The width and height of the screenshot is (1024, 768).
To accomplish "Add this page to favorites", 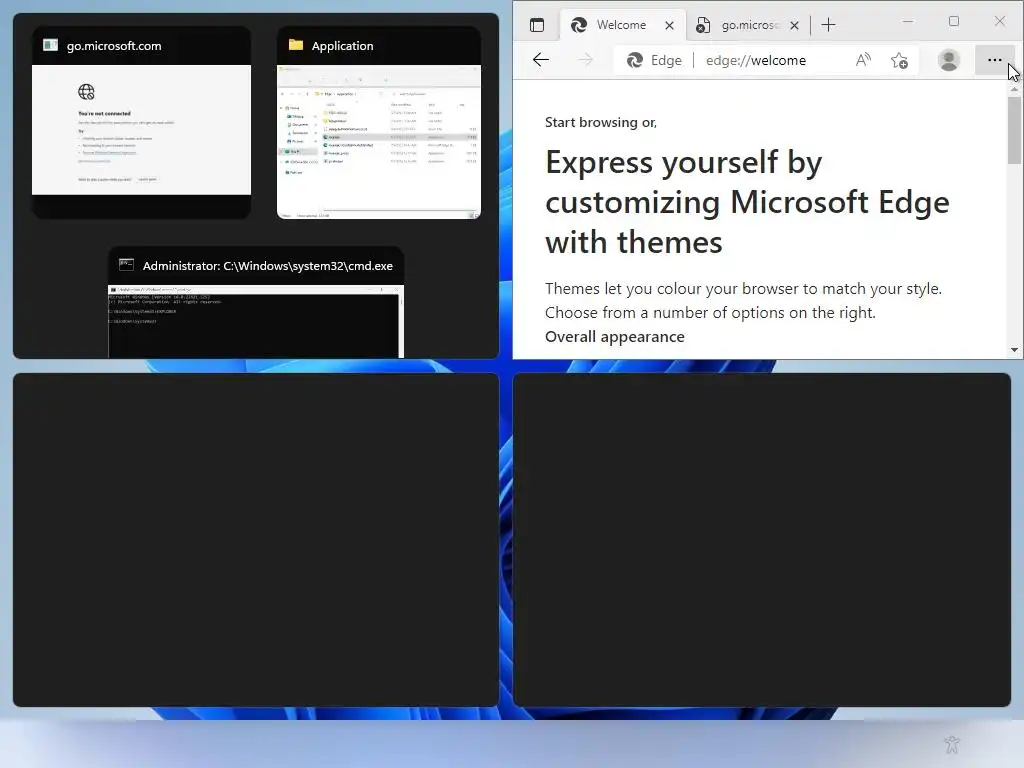I will tap(899, 60).
